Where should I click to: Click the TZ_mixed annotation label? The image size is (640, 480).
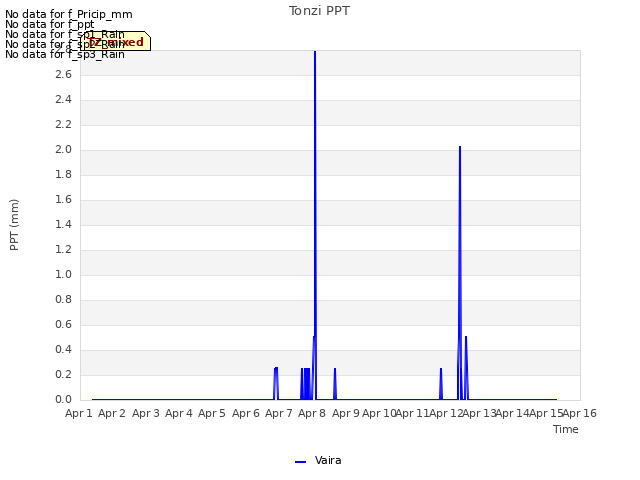tap(116, 42)
